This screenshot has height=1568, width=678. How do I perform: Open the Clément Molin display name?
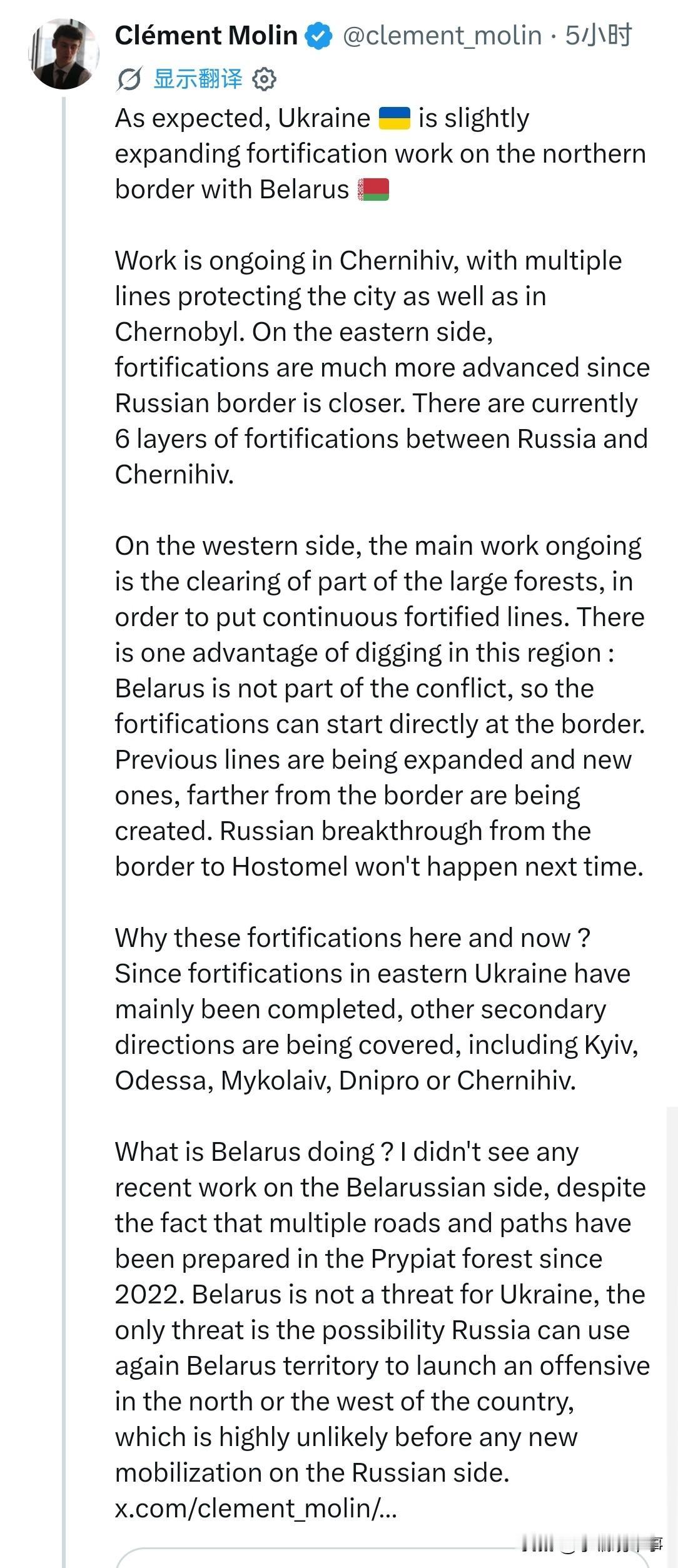[x=206, y=36]
